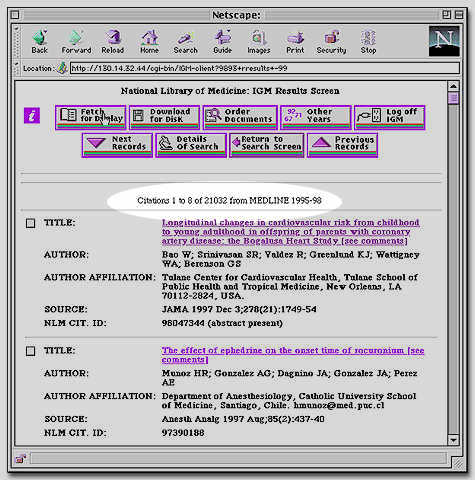Viewport: 475px width, 480px height.
Task: Click the Images toolbar icon
Action: tap(258, 41)
